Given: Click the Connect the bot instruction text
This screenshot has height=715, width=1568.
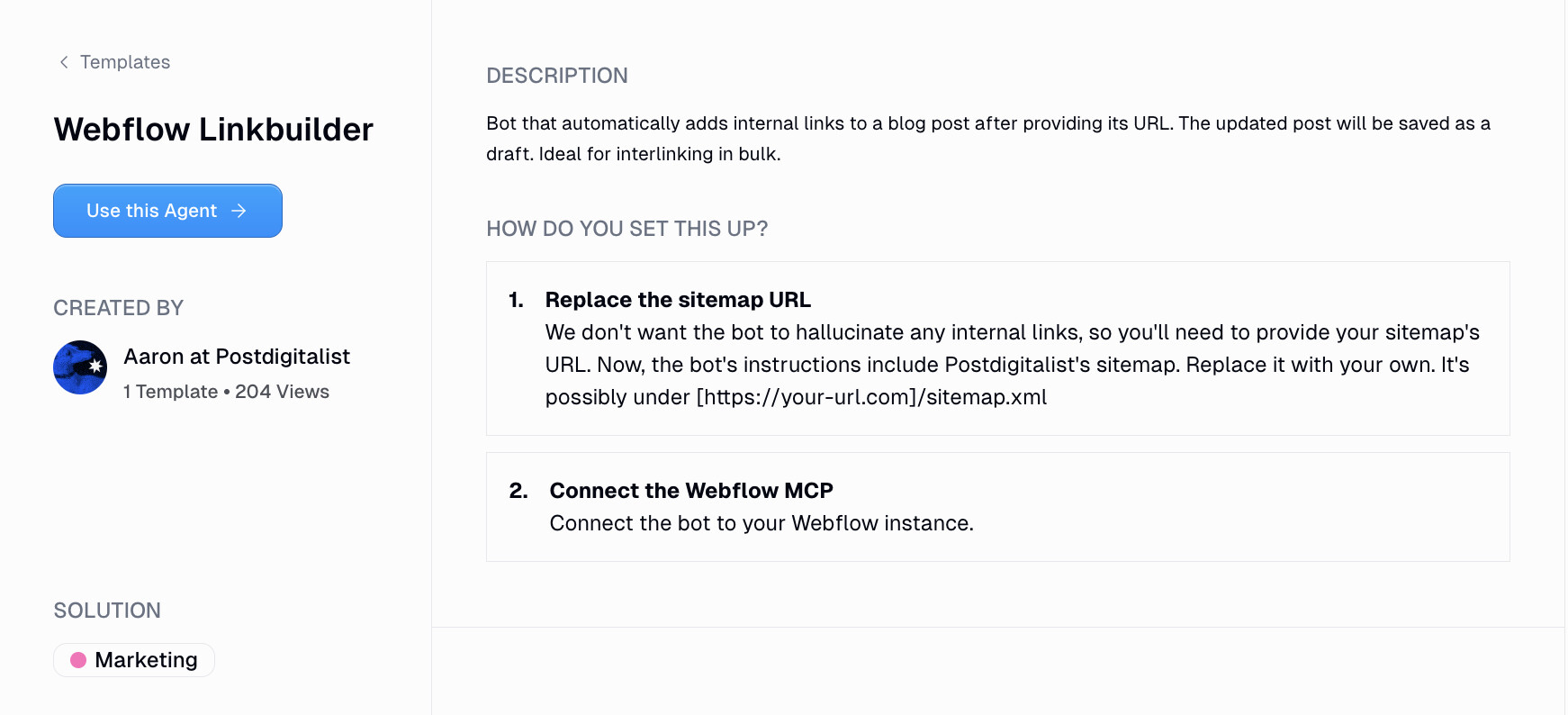Looking at the screenshot, I should pos(761,522).
